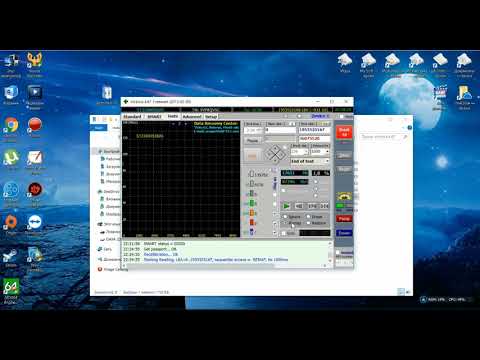Screen dimensions: 480x360
Task: Open the blue File tab in Explorer window
Action: tap(99, 128)
